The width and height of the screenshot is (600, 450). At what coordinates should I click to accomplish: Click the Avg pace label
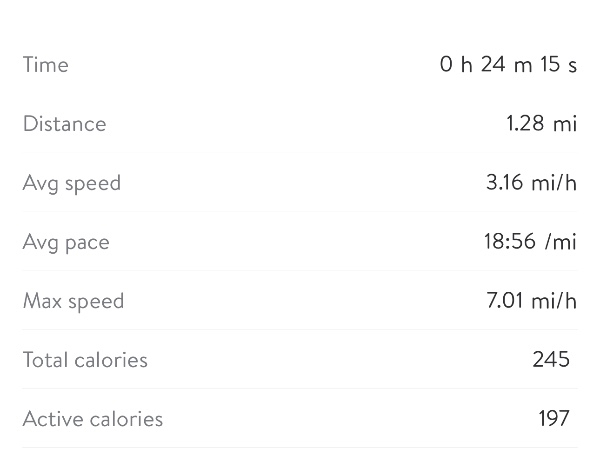pyautogui.click(x=66, y=242)
